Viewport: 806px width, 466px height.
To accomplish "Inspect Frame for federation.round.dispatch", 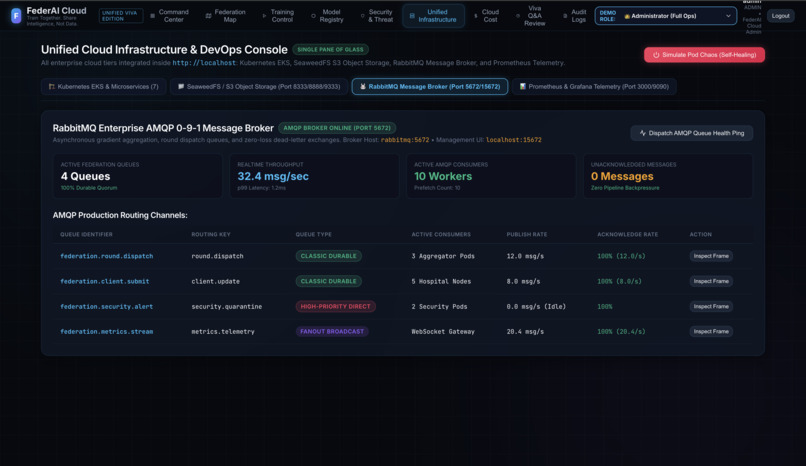I will pyautogui.click(x=711, y=256).
